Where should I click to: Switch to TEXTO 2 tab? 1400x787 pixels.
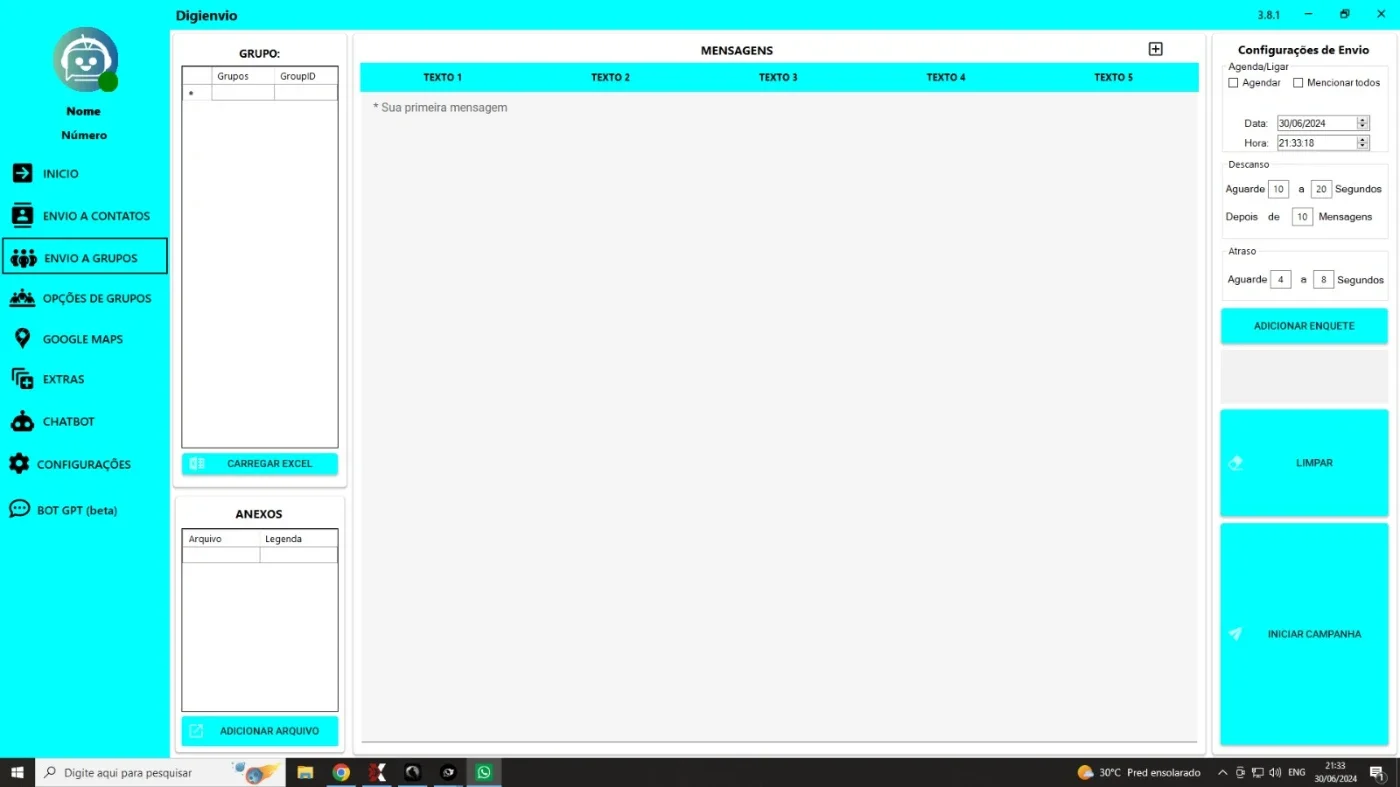click(x=611, y=77)
